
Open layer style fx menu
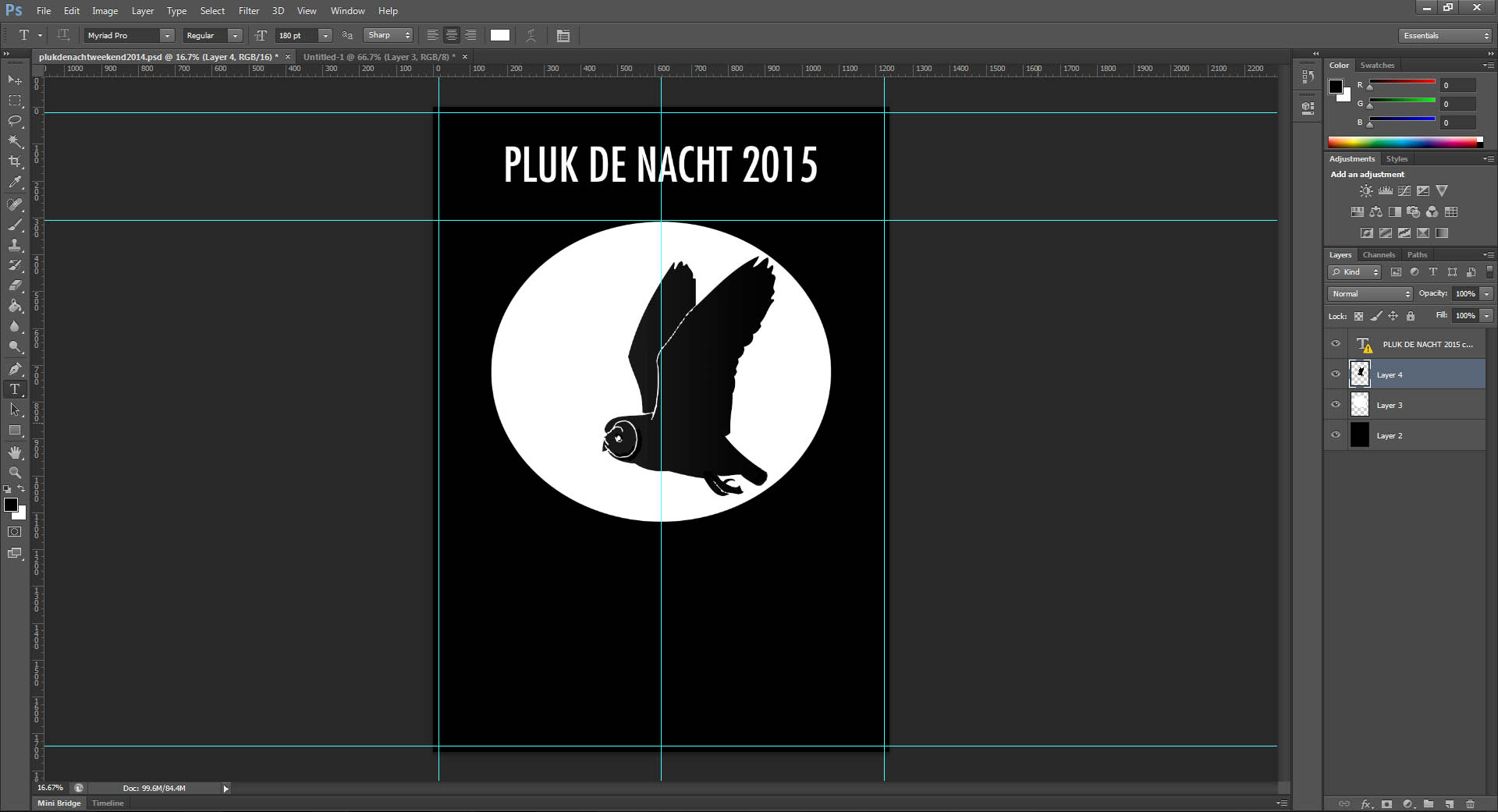pyautogui.click(x=1366, y=804)
